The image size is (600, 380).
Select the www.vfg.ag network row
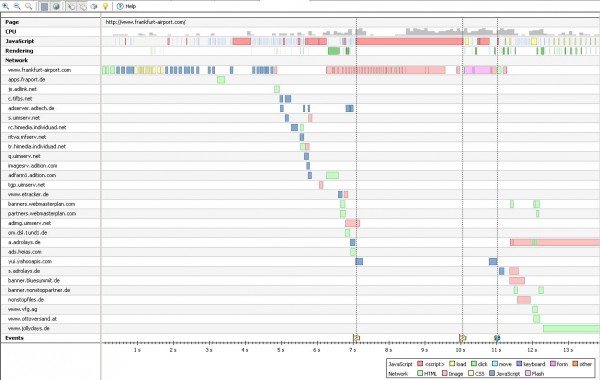22,309
